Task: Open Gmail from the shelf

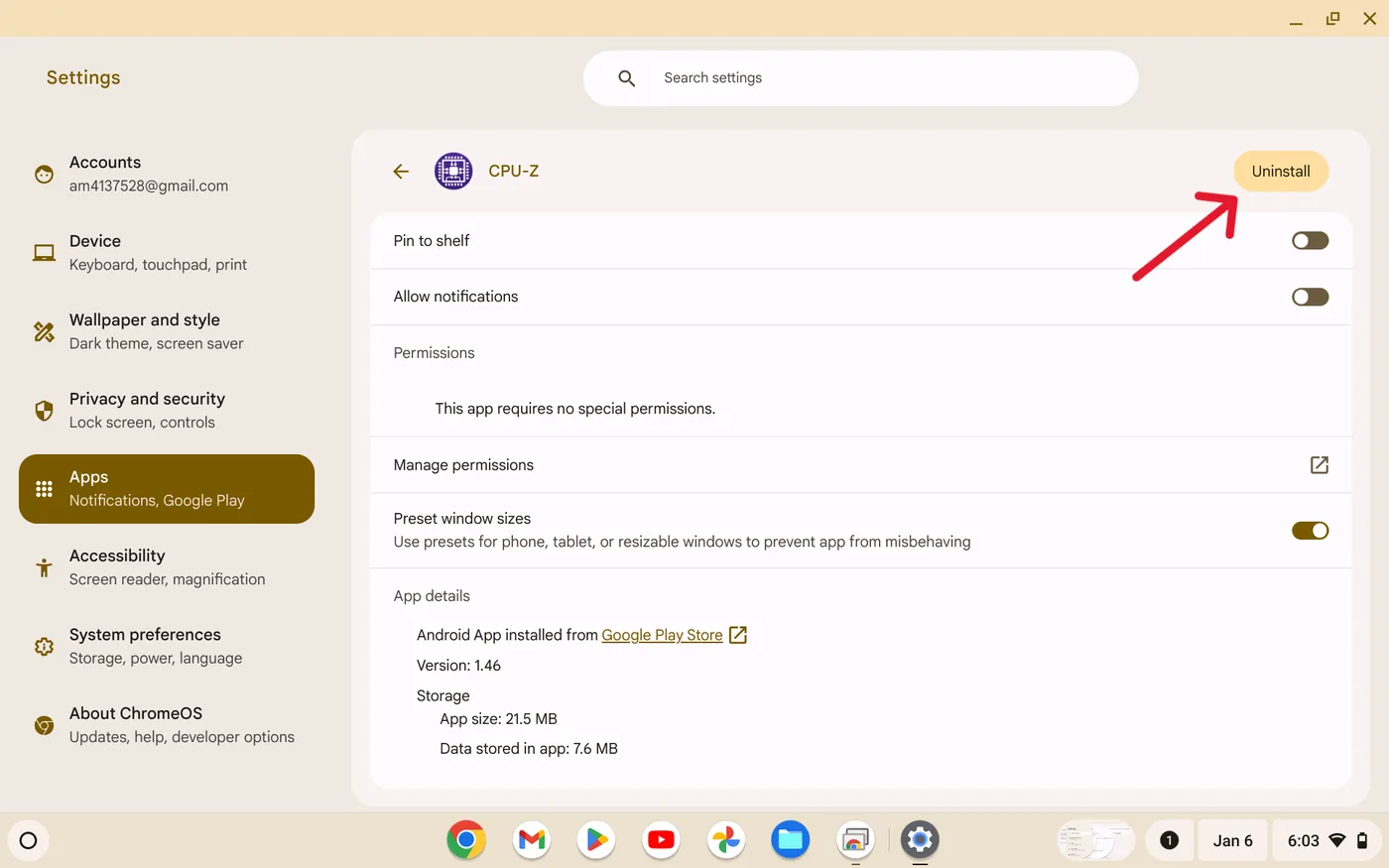Action: pos(532,840)
